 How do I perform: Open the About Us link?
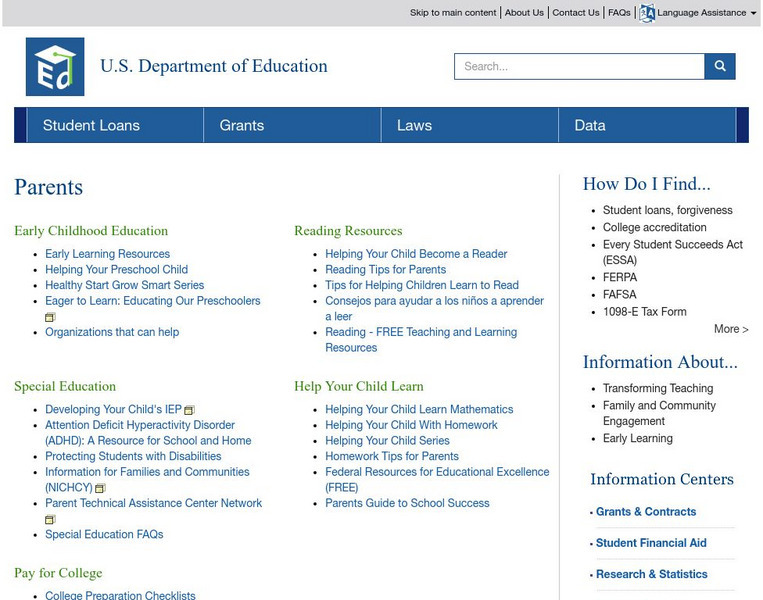point(524,13)
